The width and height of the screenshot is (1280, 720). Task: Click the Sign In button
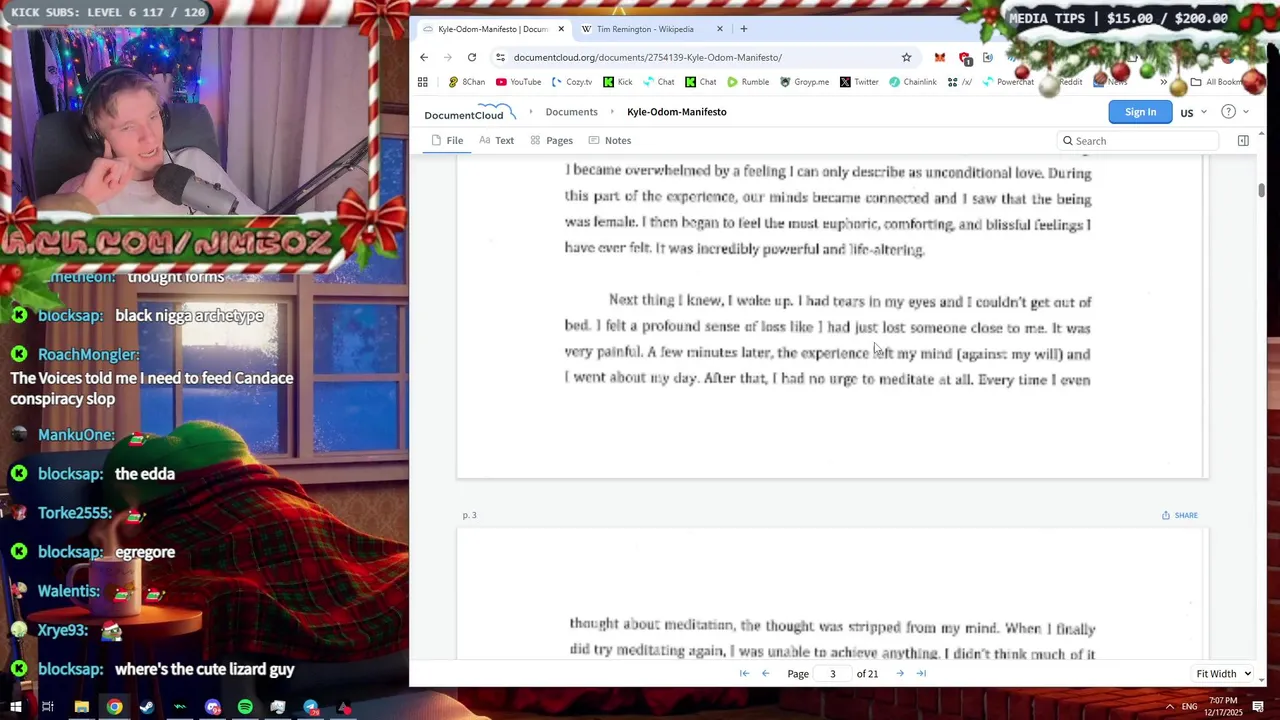(x=1140, y=112)
